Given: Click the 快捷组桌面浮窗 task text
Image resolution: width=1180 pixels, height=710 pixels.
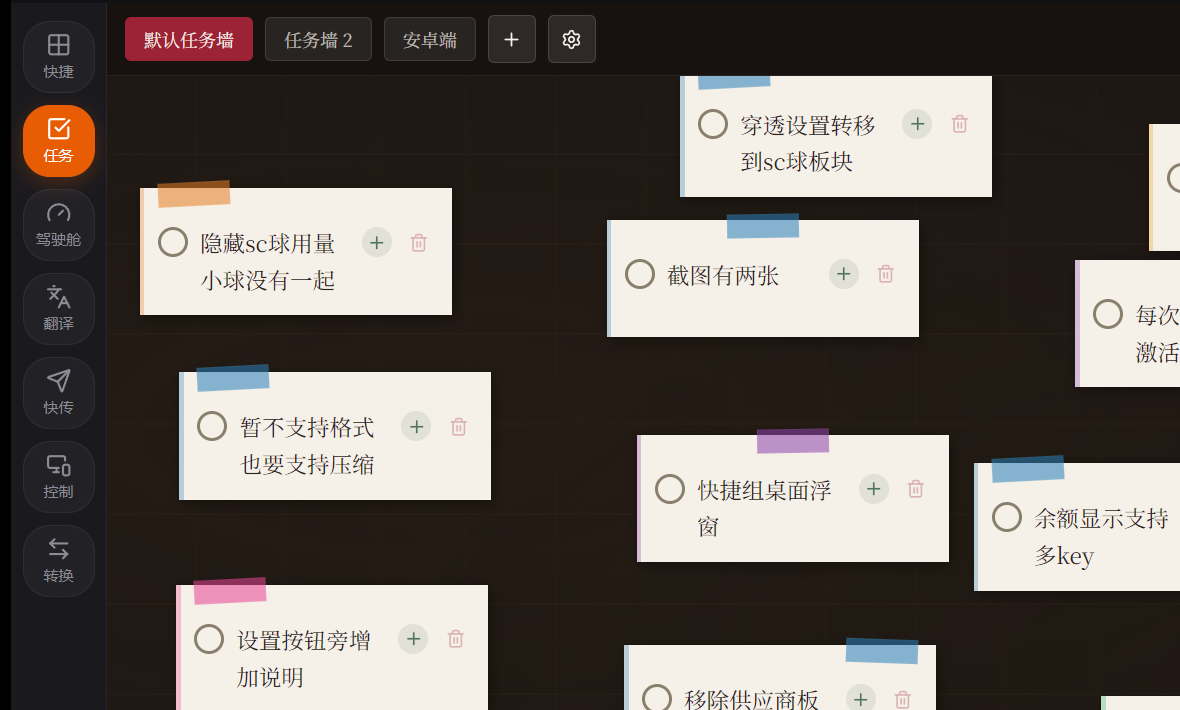Looking at the screenshot, I should pyautogui.click(x=765, y=508).
